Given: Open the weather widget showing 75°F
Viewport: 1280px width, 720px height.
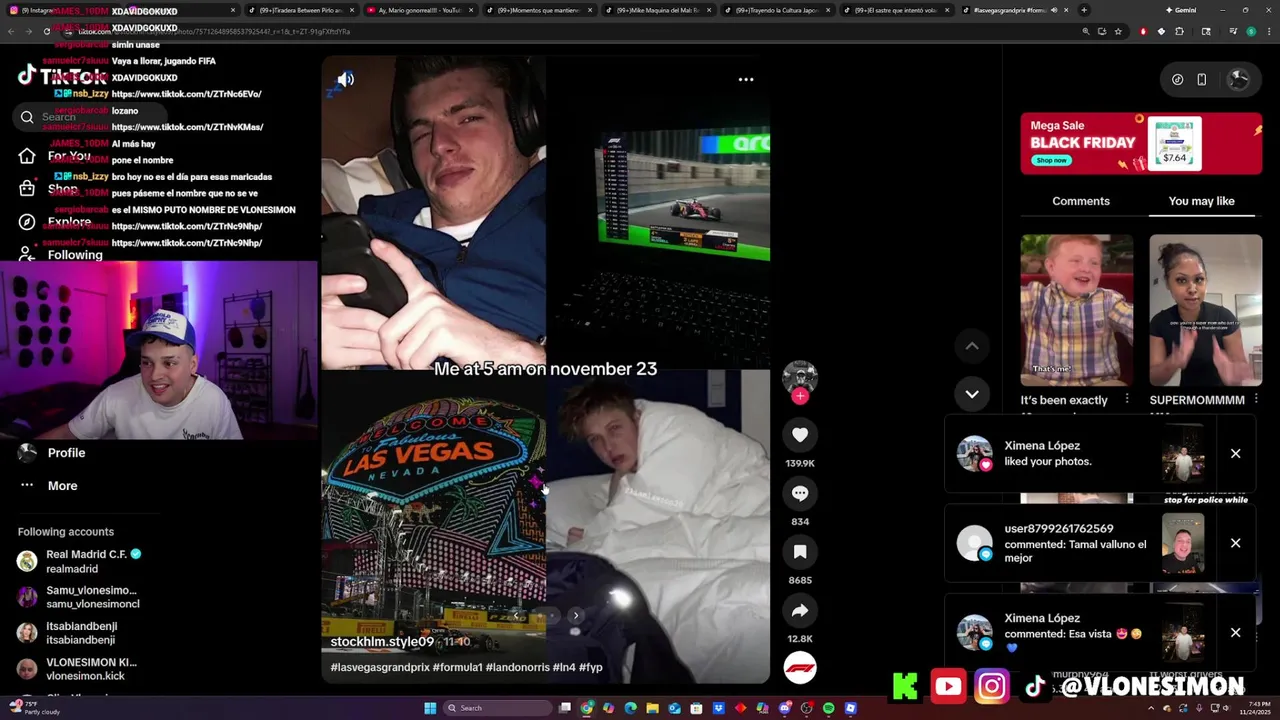Looking at the screenshot, I should [x=35, y=708].
